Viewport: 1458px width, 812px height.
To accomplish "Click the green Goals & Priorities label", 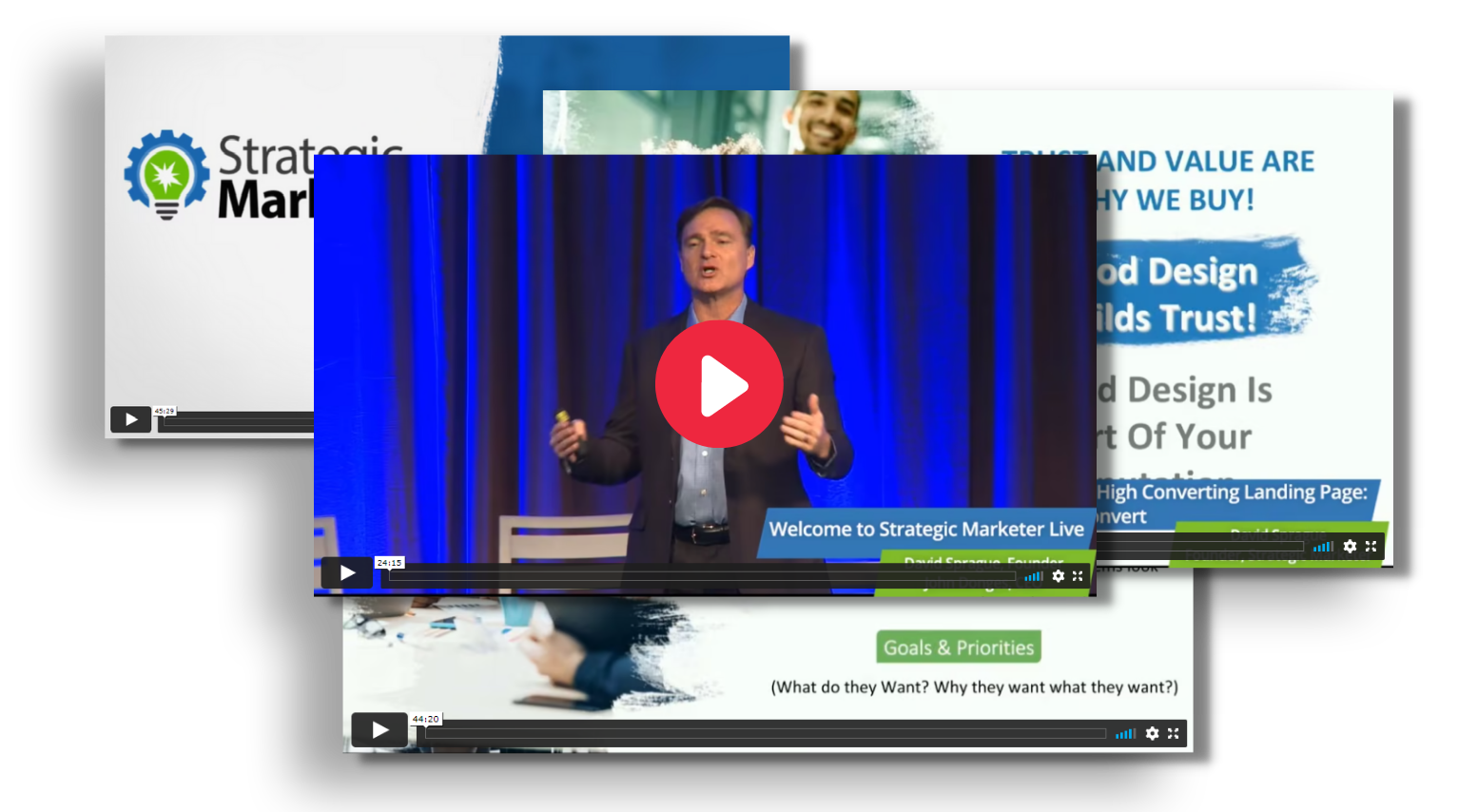I will 959,648.
